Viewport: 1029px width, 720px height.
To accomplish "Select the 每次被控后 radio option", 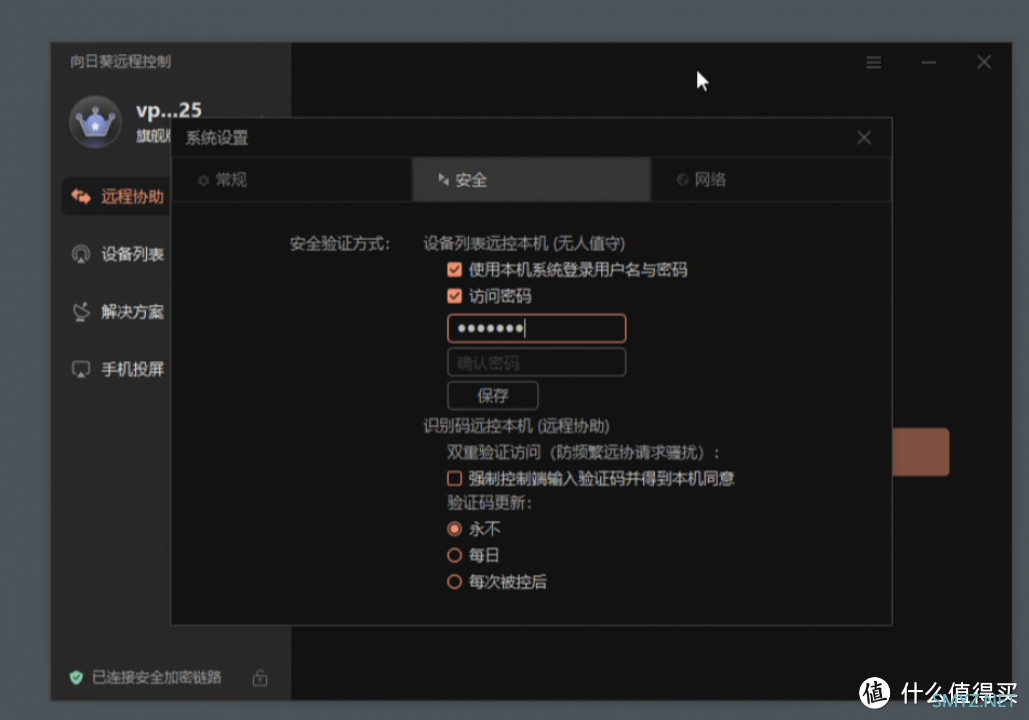I will coord(454,582).
